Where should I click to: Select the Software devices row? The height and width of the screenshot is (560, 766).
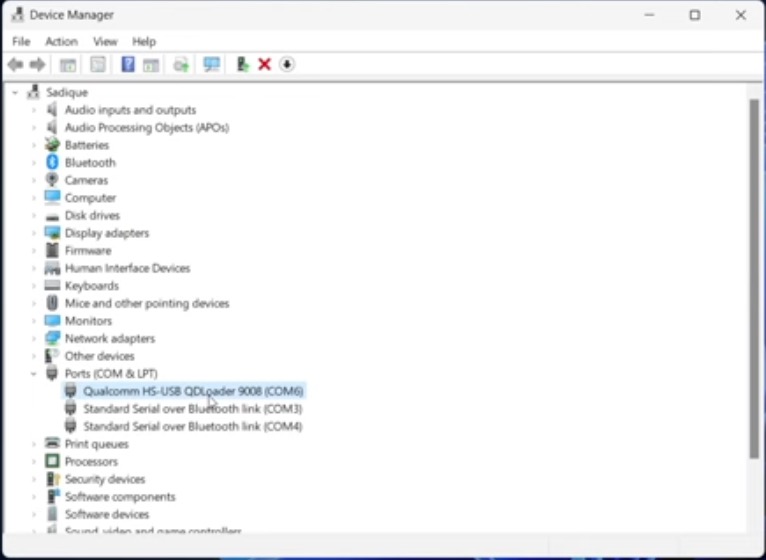point(106,514)
